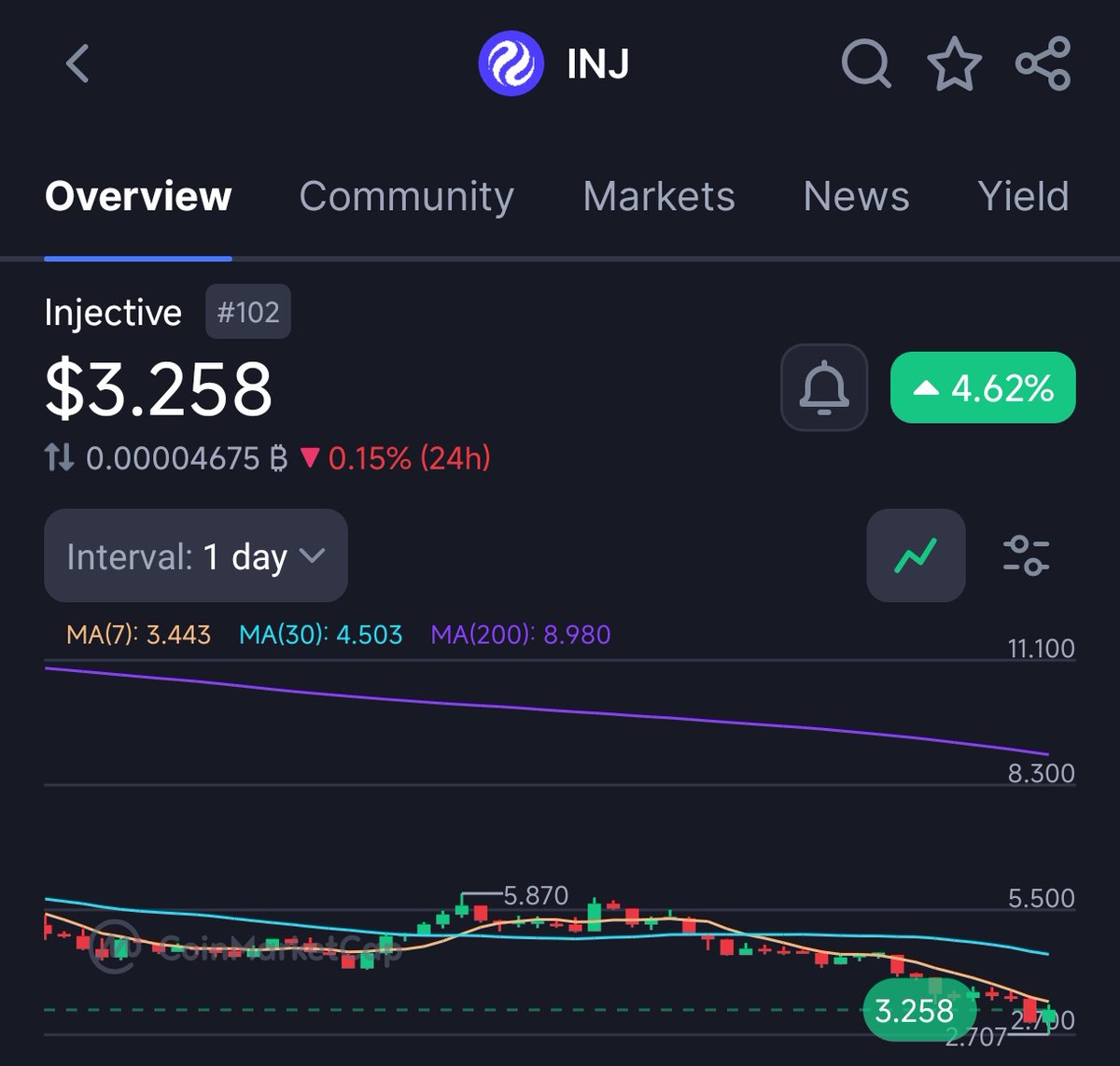Screen dimensions: 1120x1066
Task: Set a price alert with bell
Action: (824, 387)
